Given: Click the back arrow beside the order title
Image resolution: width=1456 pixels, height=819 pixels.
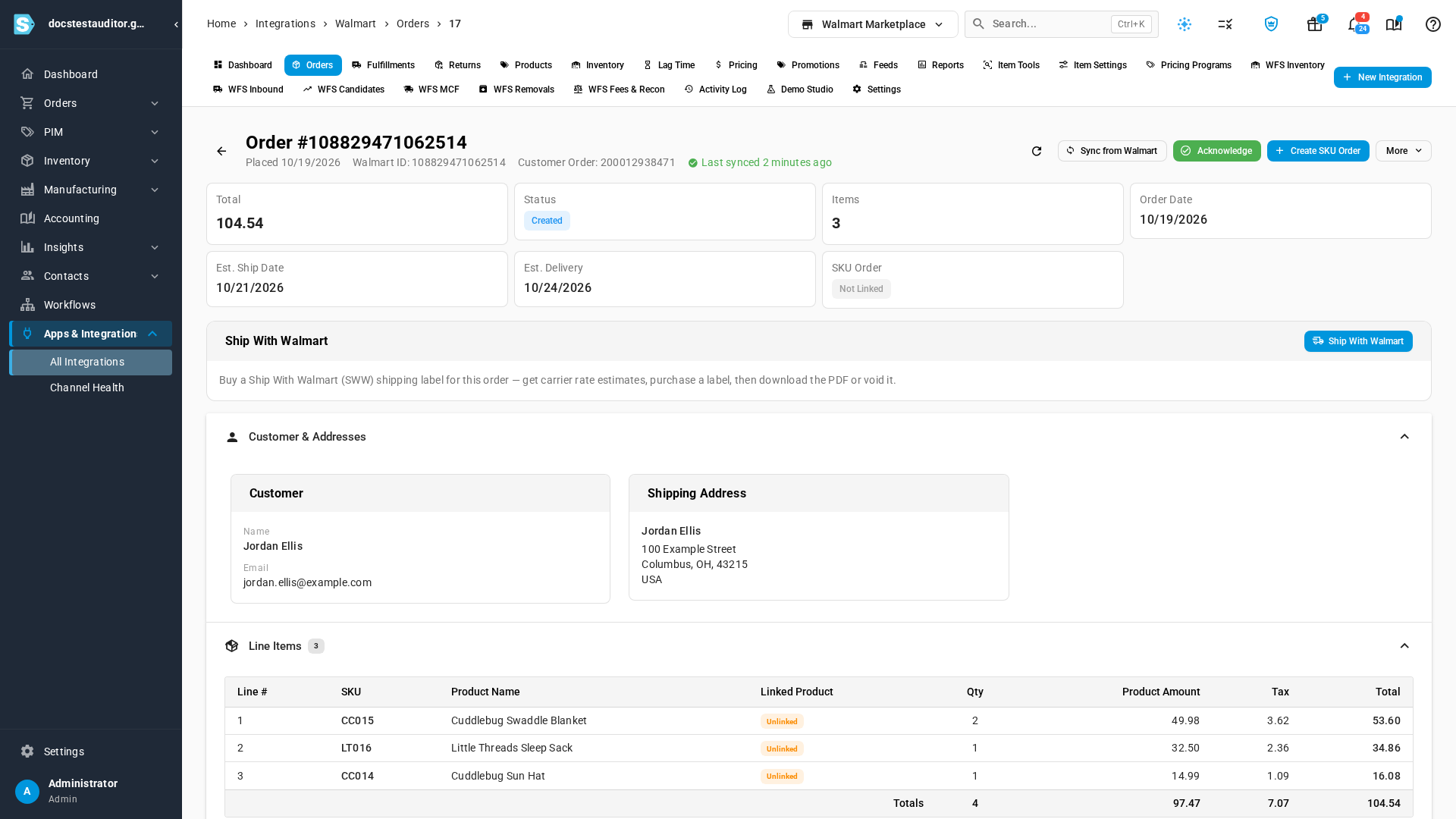Looking at the screenshot, I should pos(221,152).
